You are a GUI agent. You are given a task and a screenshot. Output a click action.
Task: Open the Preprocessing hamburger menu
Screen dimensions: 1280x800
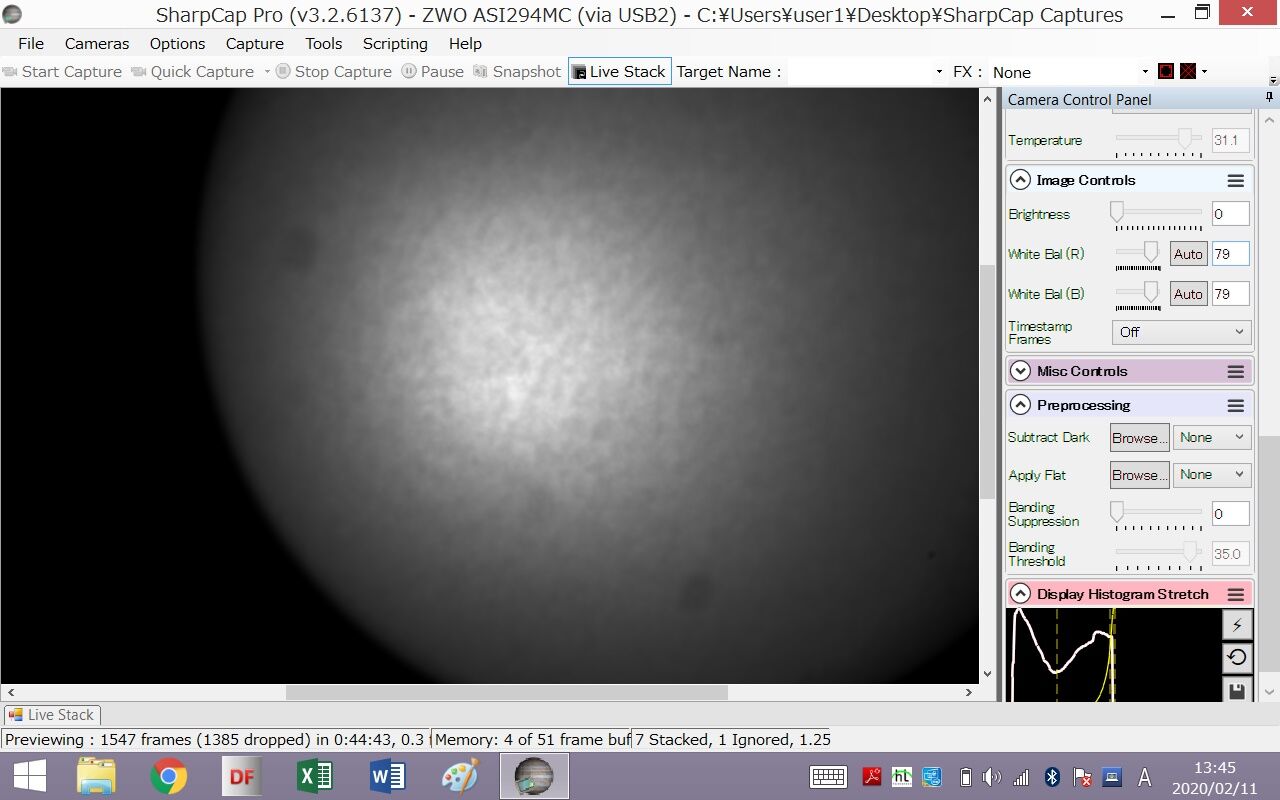point(1236,405)
